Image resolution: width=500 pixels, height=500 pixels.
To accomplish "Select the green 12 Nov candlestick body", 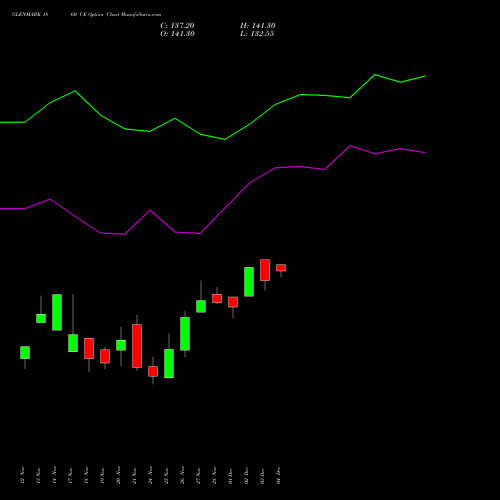I will (25, 352).
